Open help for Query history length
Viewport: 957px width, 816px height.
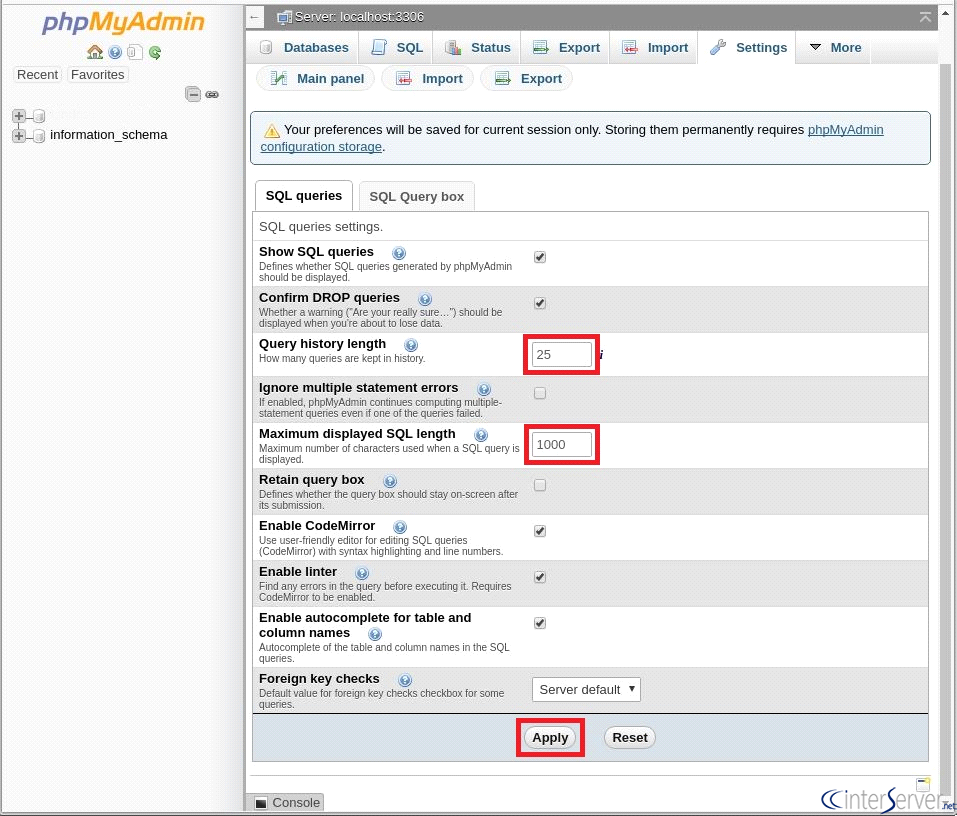pyautogui.click(x=411, y=345)
